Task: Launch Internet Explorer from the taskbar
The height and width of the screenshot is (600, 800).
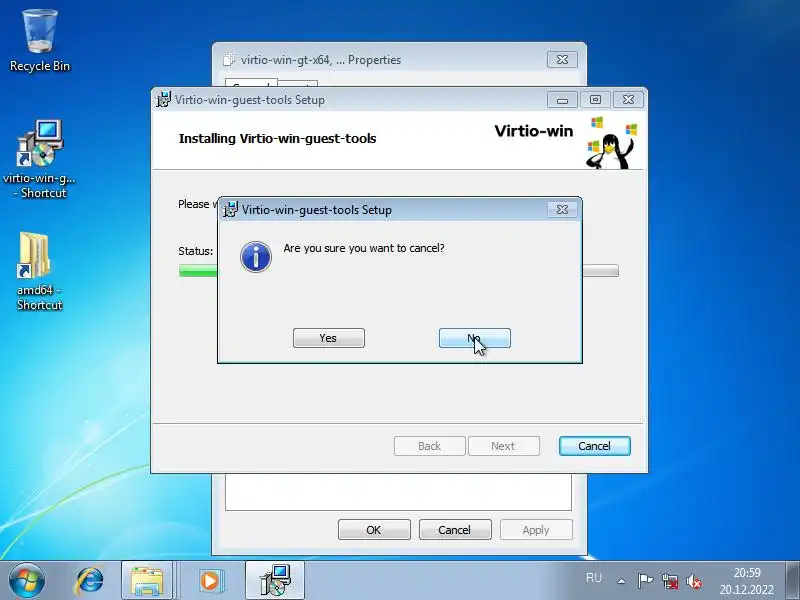Action: 89,581
